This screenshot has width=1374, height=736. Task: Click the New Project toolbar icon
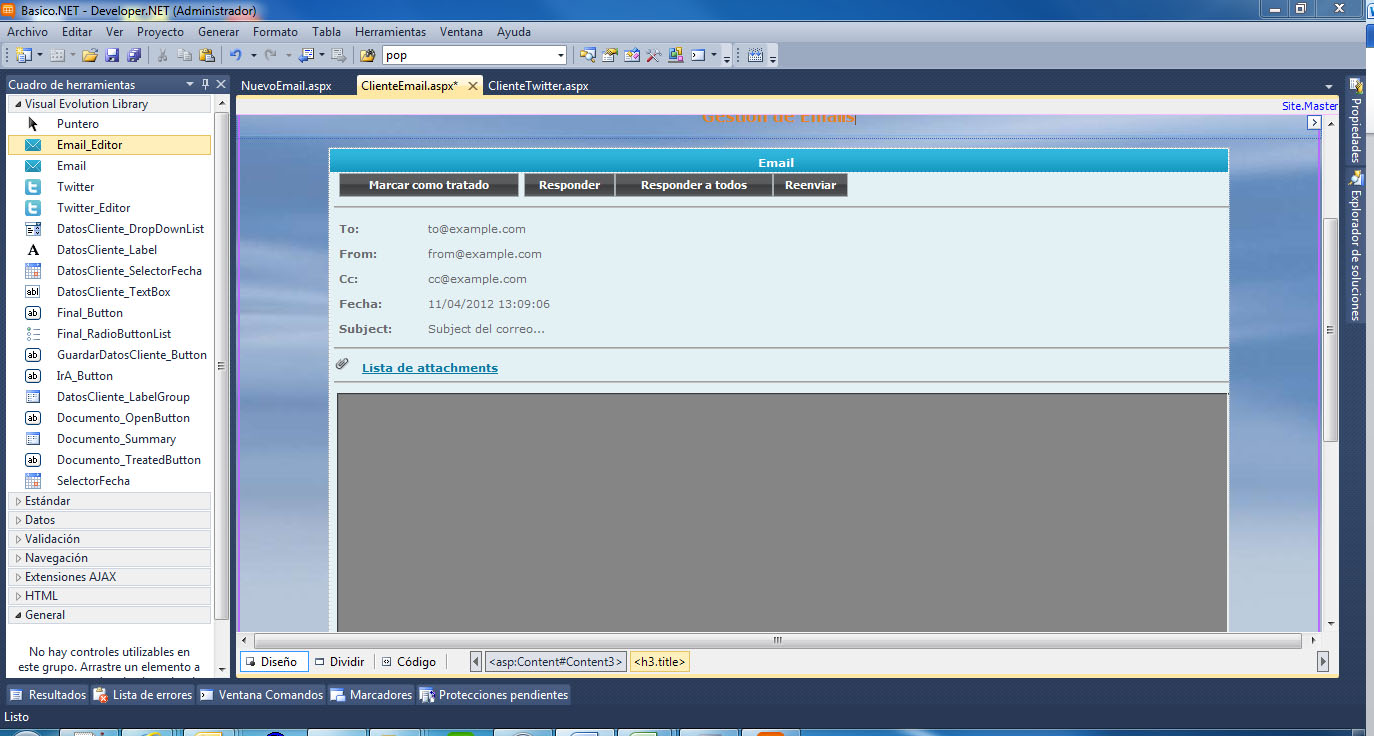click(23, 56)
